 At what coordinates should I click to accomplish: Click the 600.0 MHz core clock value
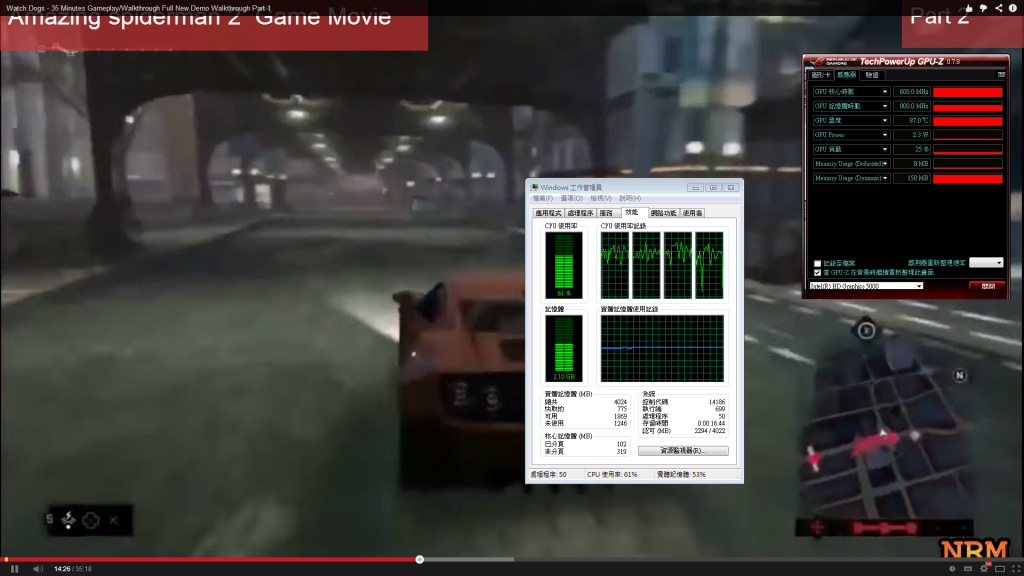912,92
